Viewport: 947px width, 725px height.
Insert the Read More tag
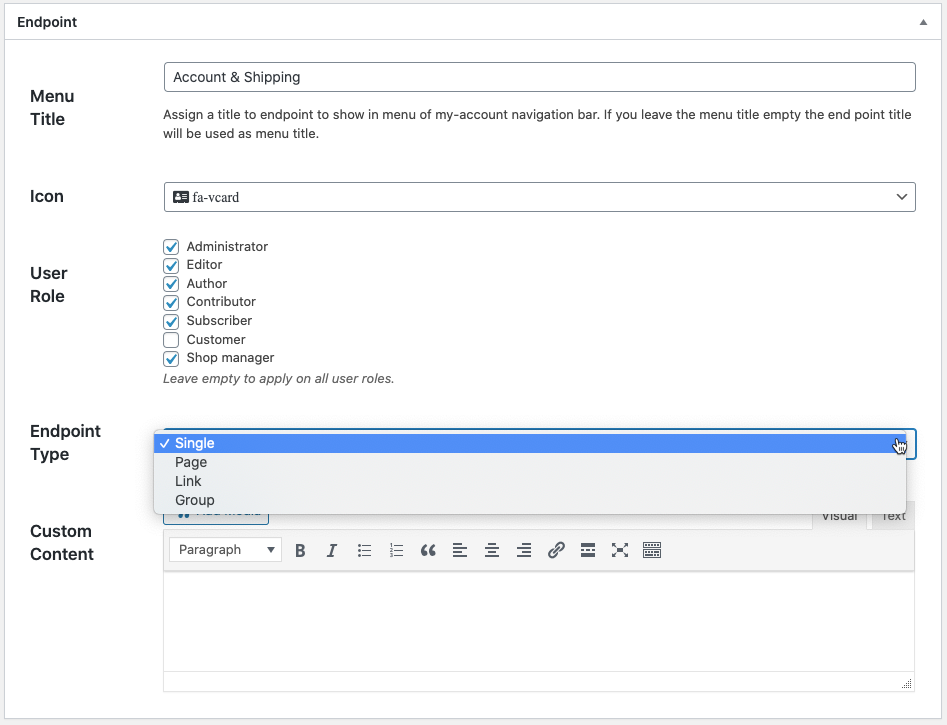pos(588,549)
